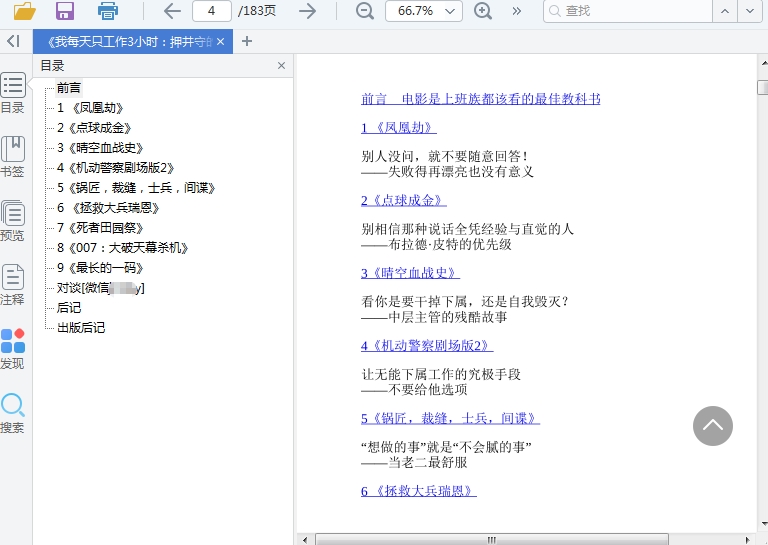Print the document with printer icon

click(x=108, y=11)
